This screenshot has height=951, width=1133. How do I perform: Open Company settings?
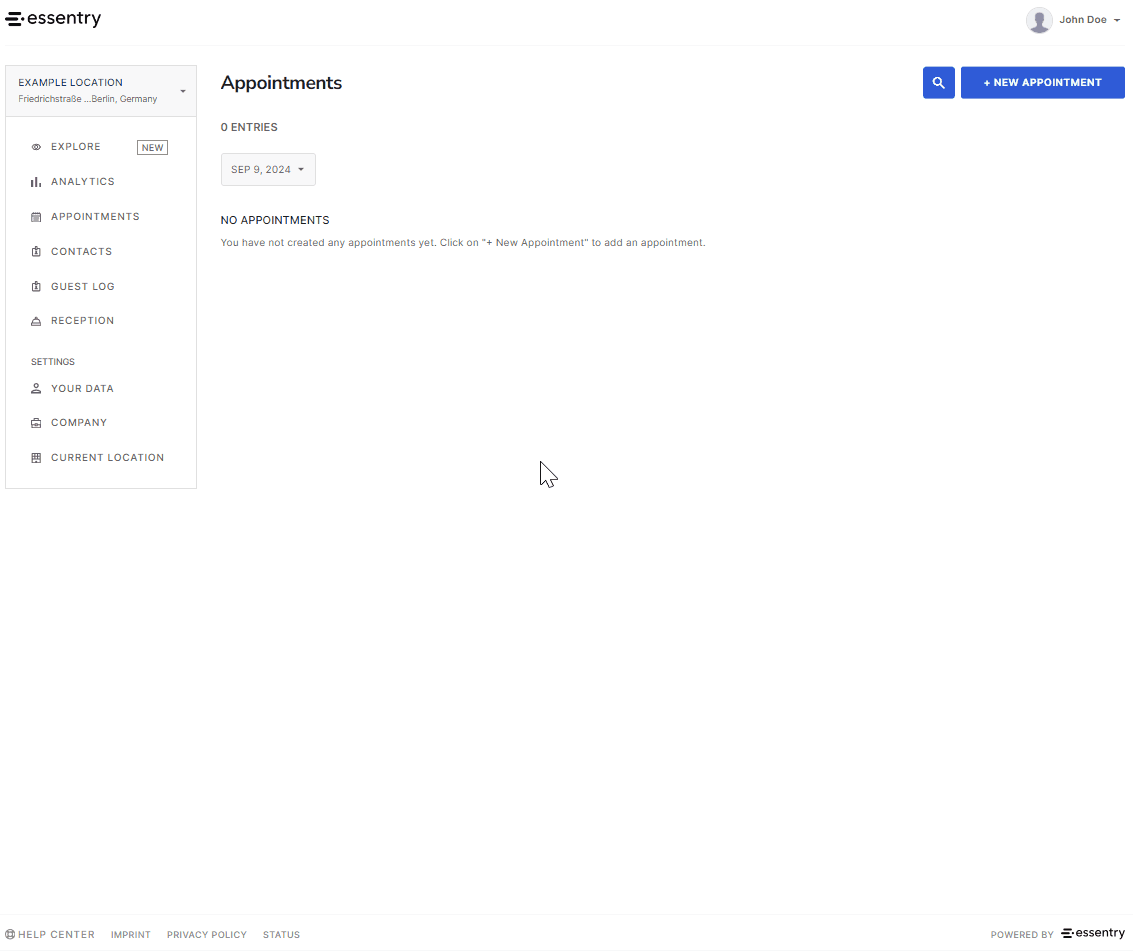pyautogui.click(x=79, y=422)
